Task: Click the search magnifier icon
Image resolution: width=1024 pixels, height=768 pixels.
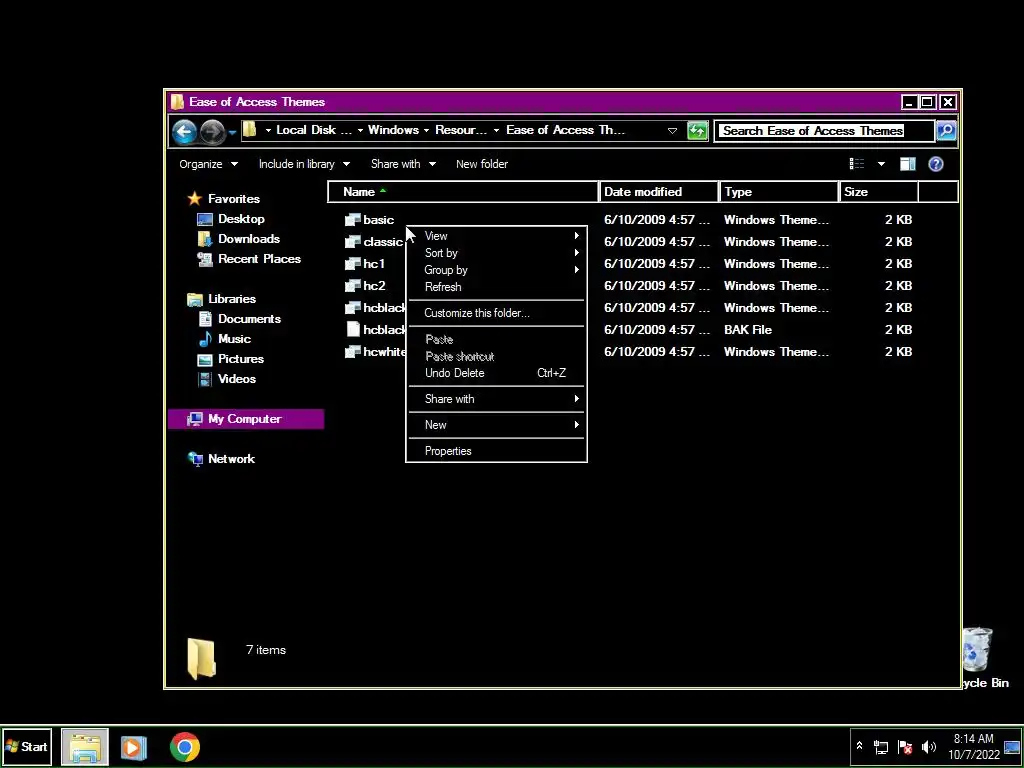Action: tap(946, 131)
